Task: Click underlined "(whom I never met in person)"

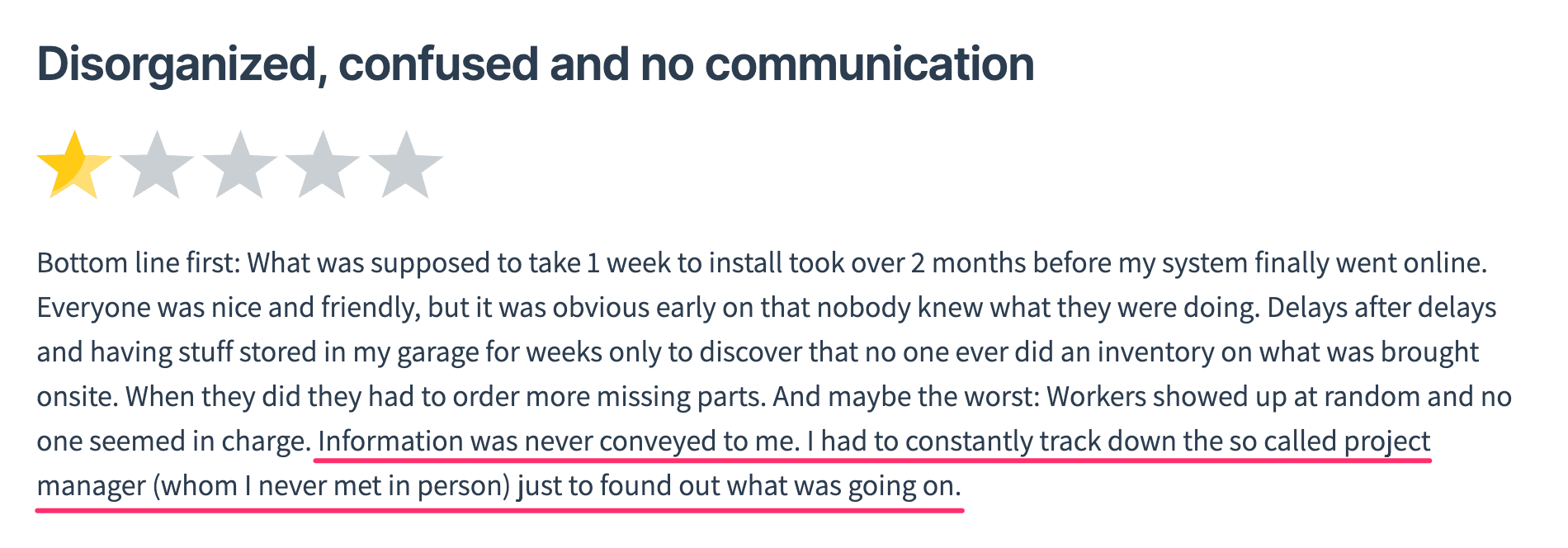Action: tap(332, 486)
